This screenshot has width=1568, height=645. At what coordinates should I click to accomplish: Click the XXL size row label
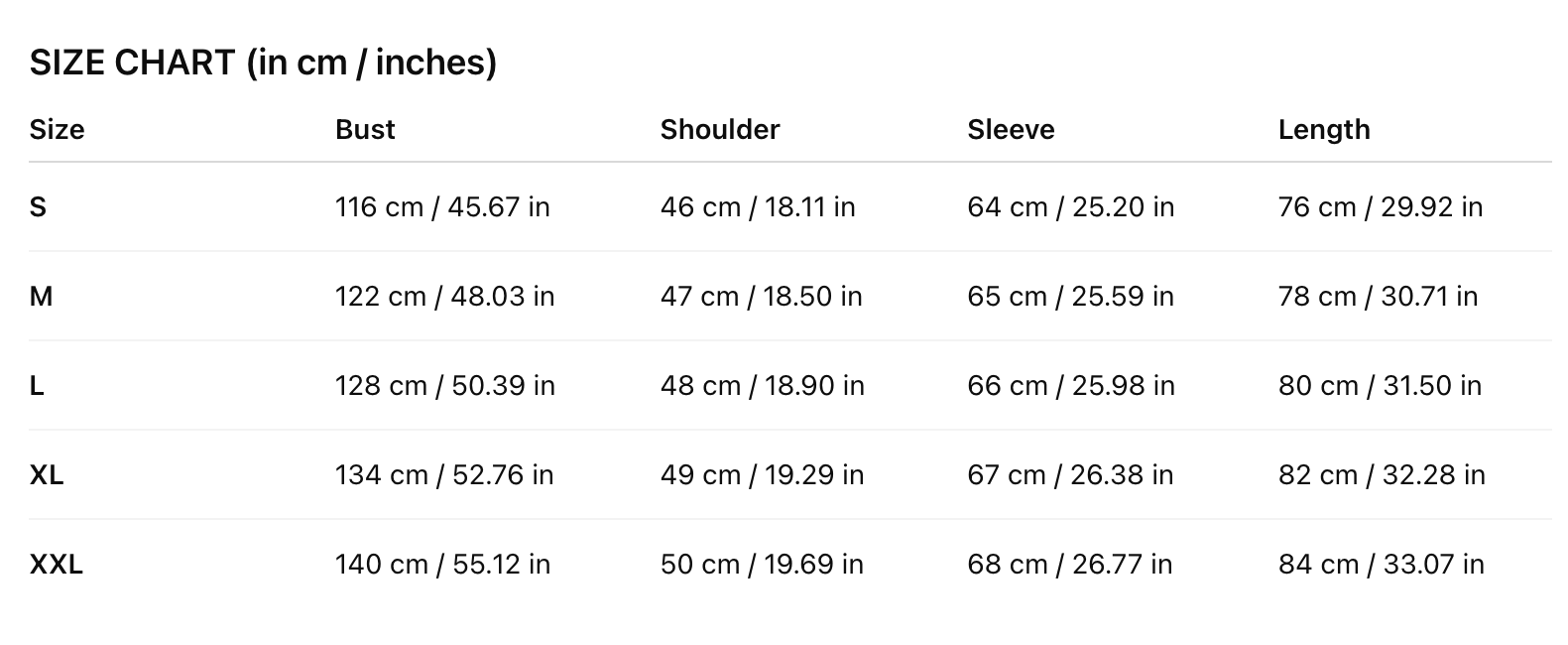(57, 565)
